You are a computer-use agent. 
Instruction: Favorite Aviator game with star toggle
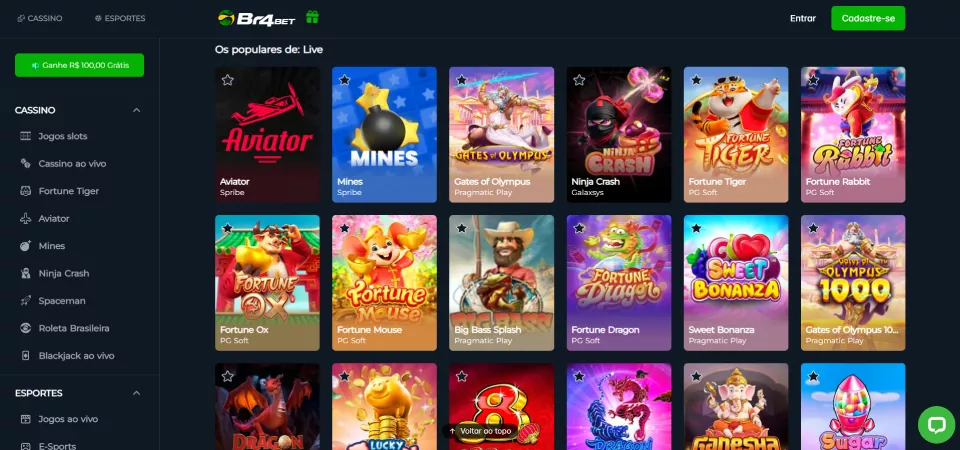click(x=227, y=80)
